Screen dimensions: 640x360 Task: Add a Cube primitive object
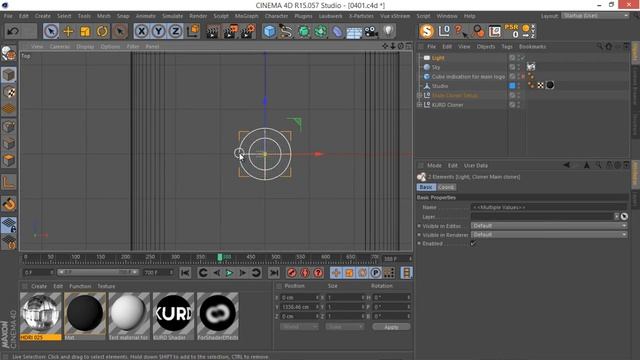click(x=269, y=31)
